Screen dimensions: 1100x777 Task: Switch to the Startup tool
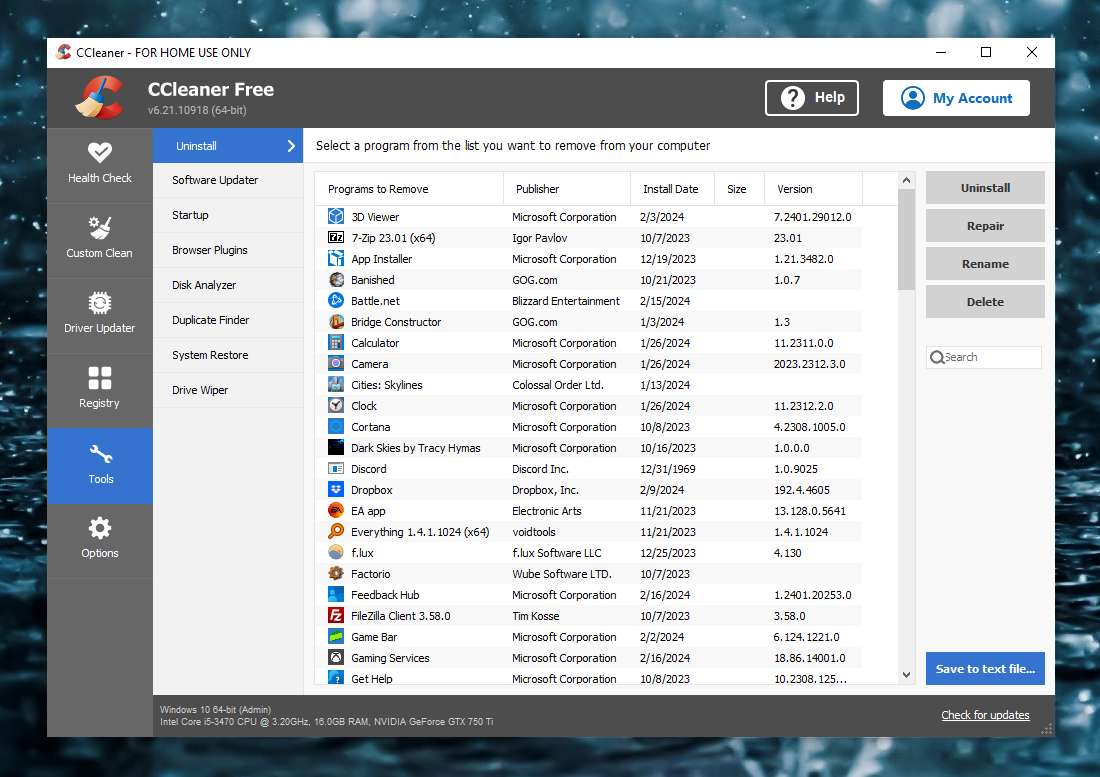point(228,215)
